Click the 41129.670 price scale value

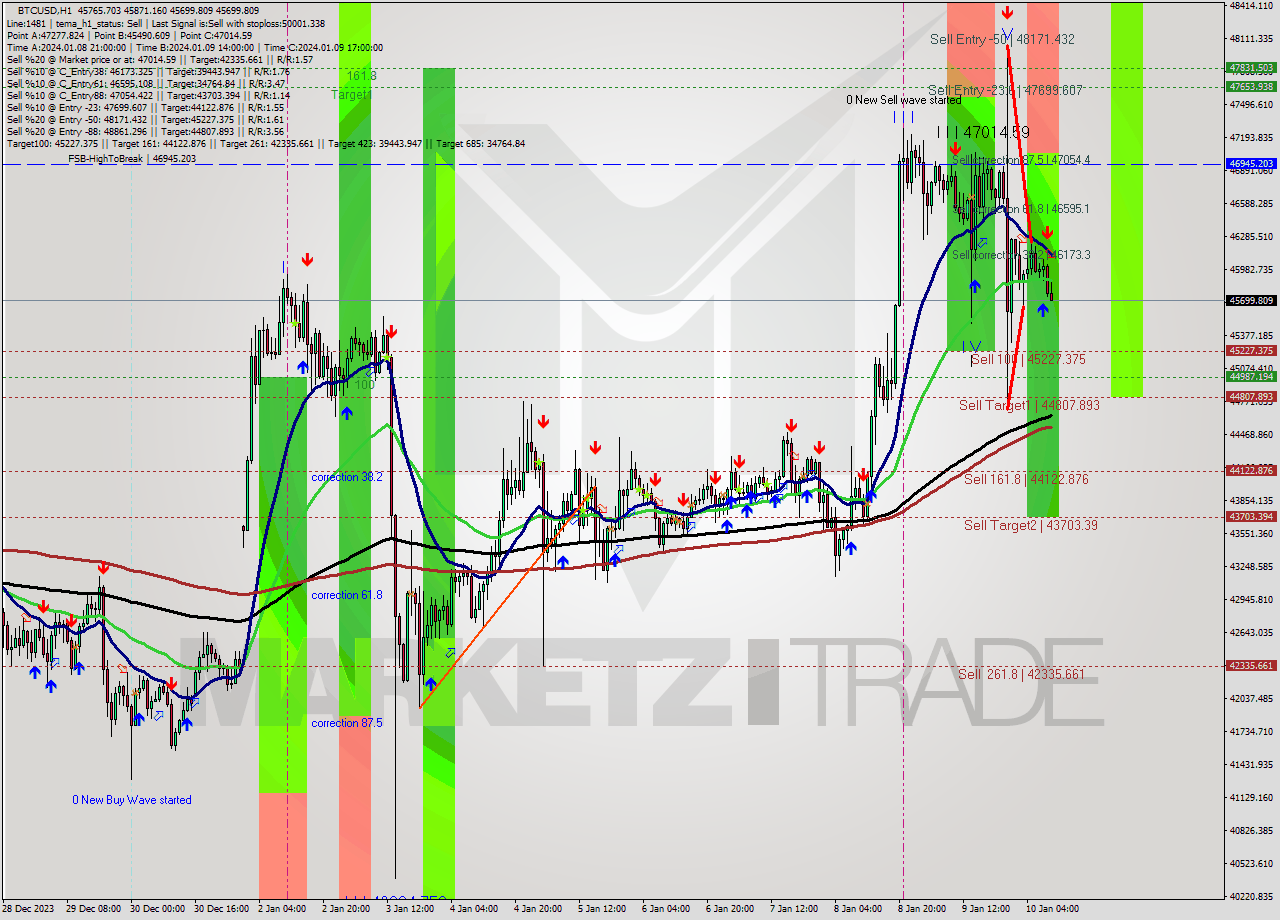pos(1251,797)
